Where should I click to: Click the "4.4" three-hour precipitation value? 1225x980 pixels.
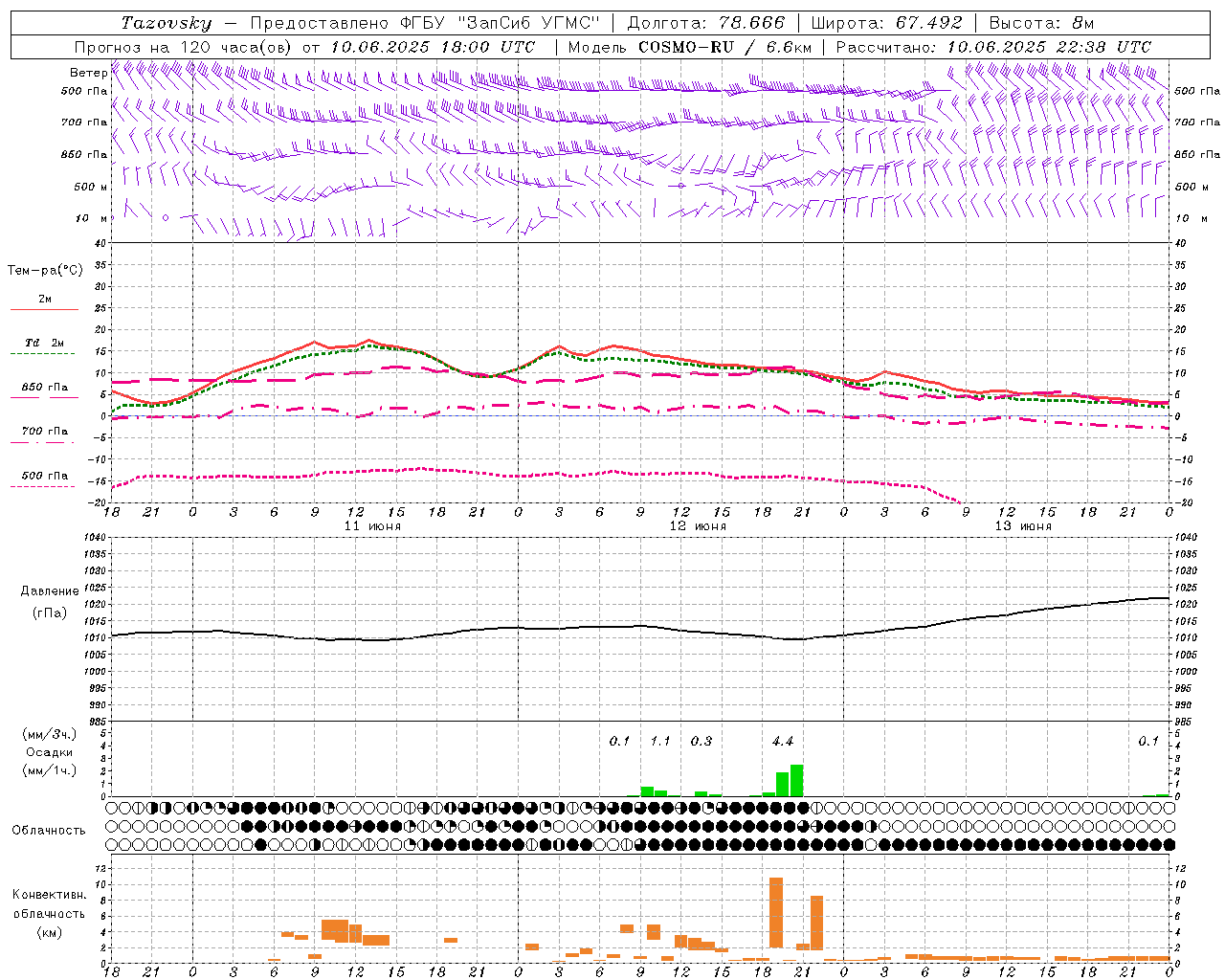[x=783, y=742]
